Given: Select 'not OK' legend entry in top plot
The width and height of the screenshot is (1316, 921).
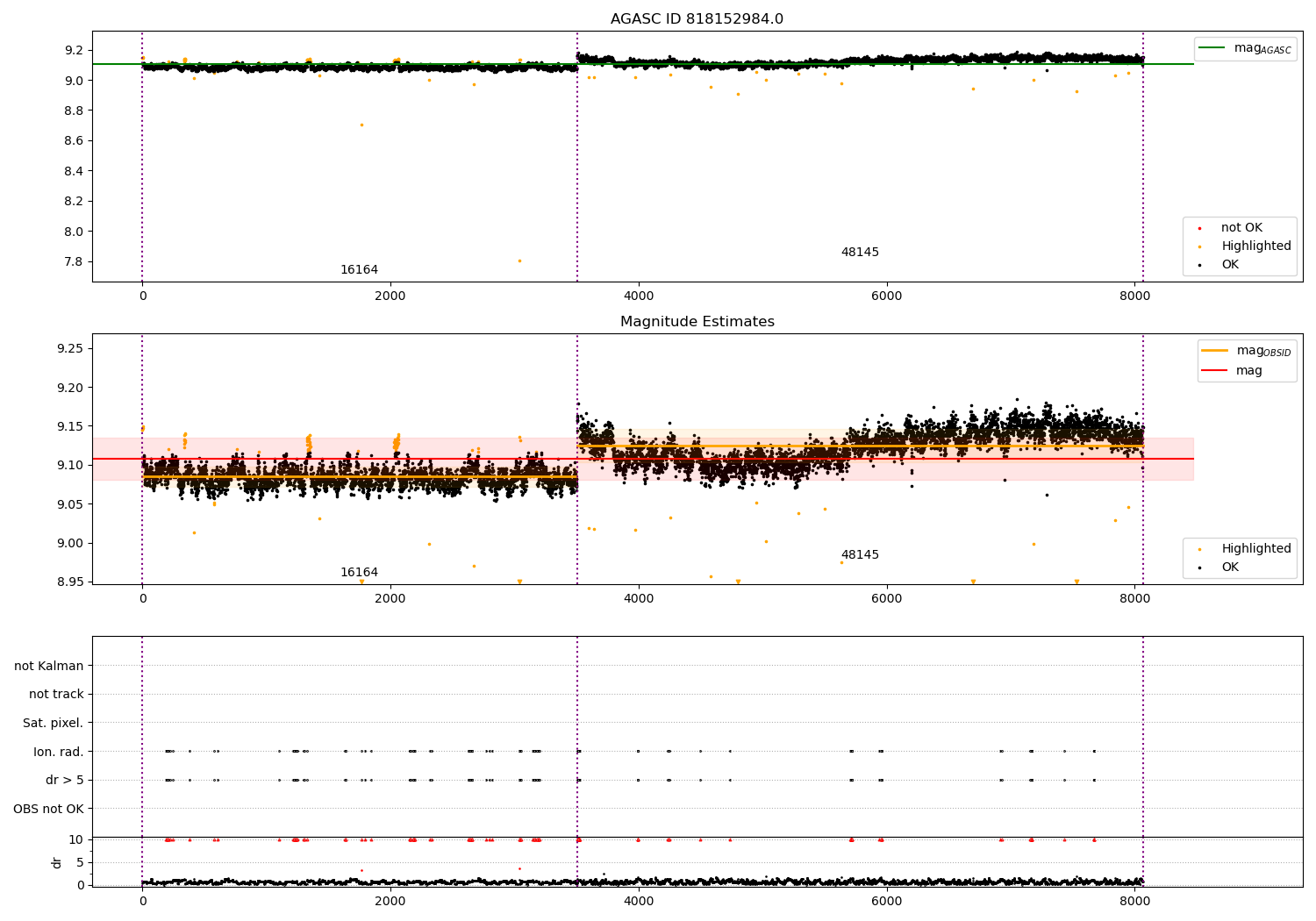Looking at the screenshot, I should 1241,228.
